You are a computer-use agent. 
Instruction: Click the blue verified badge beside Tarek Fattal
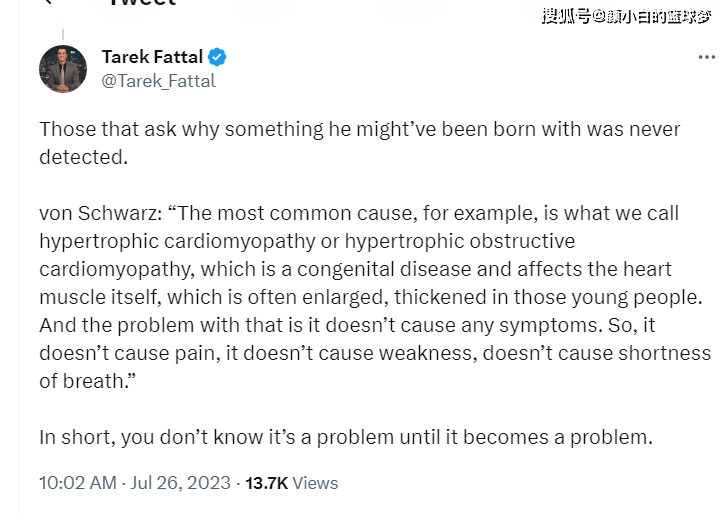click(x=217, y=57)
